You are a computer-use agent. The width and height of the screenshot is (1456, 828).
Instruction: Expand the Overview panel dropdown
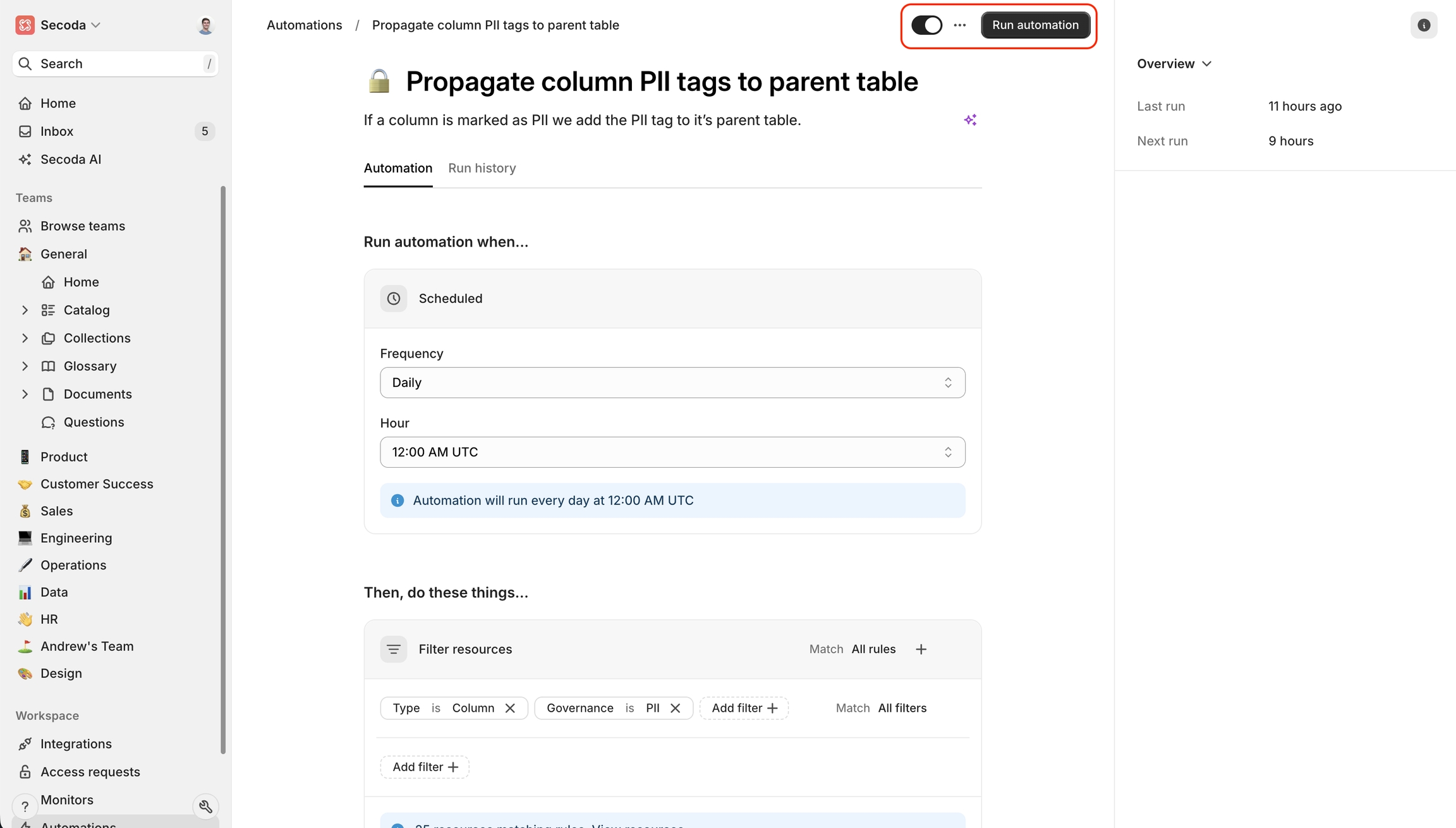click(x=1174, y=64)
